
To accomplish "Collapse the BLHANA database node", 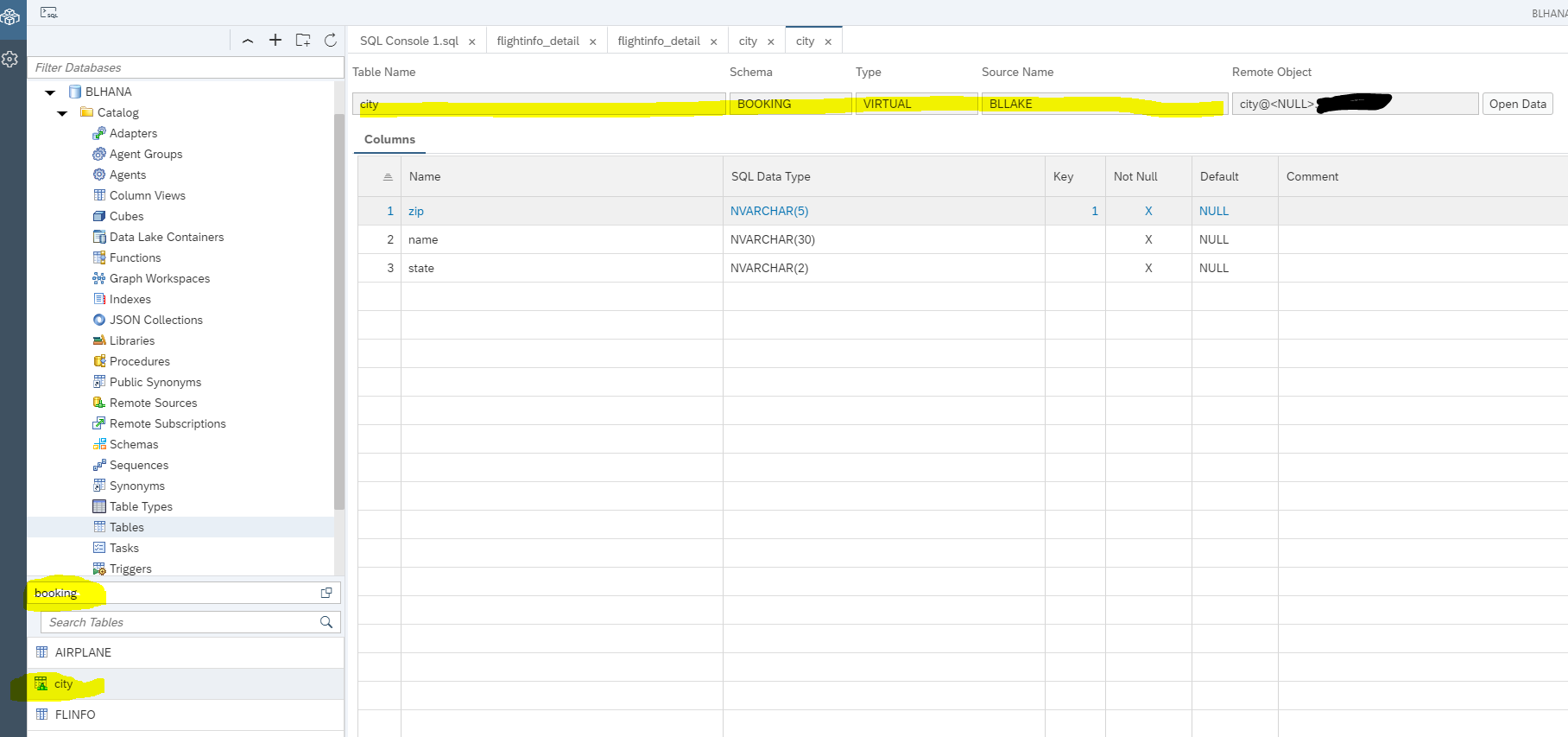I will (x=50, y=92).
